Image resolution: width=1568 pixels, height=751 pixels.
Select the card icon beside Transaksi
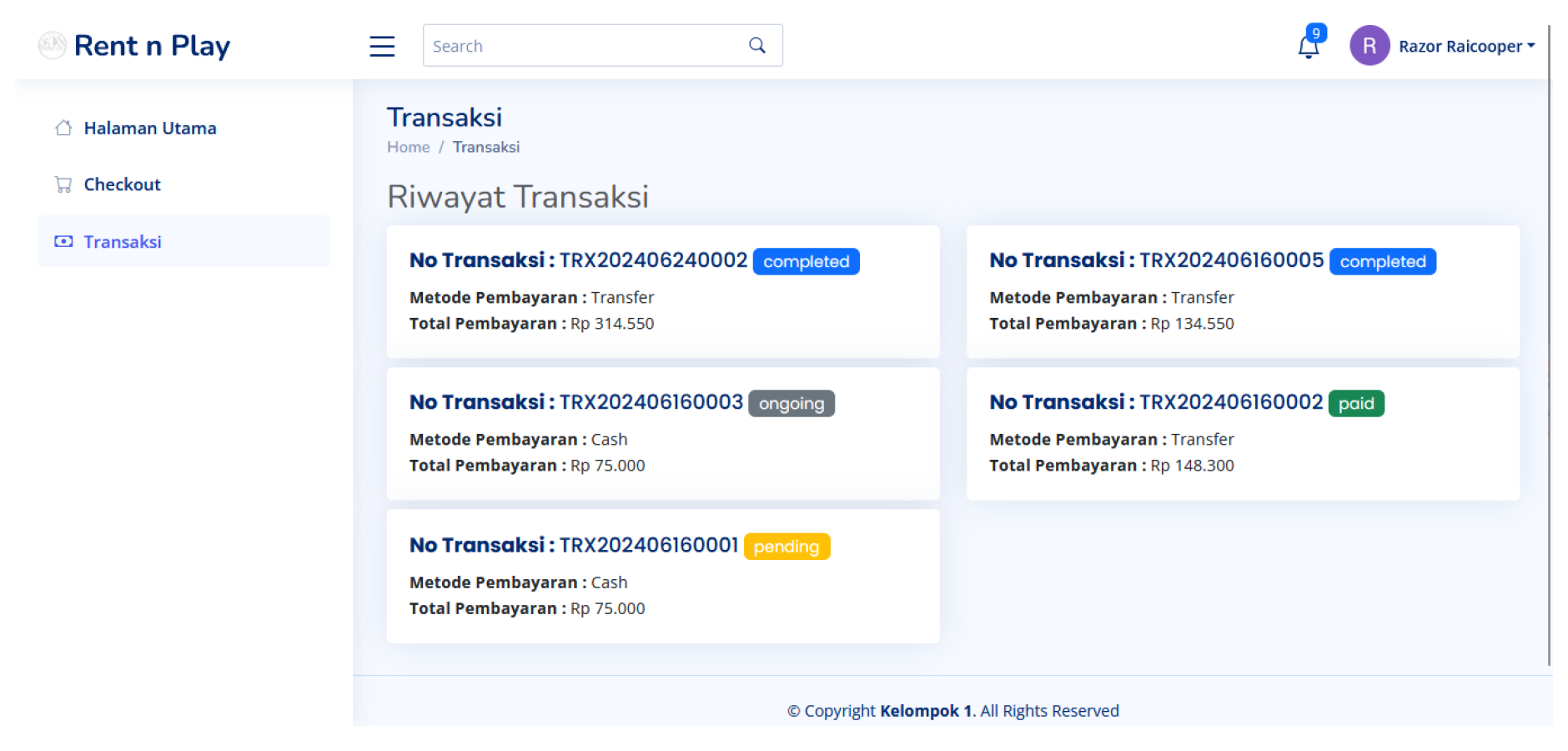pos(63,241)
